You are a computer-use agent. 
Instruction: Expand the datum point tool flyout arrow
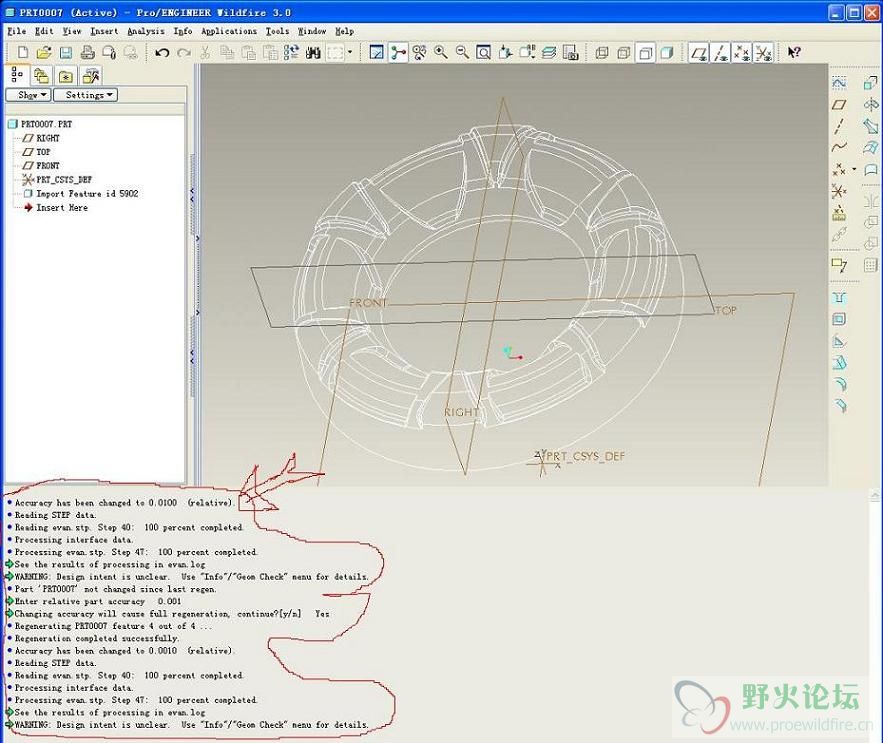click(854, 169)
